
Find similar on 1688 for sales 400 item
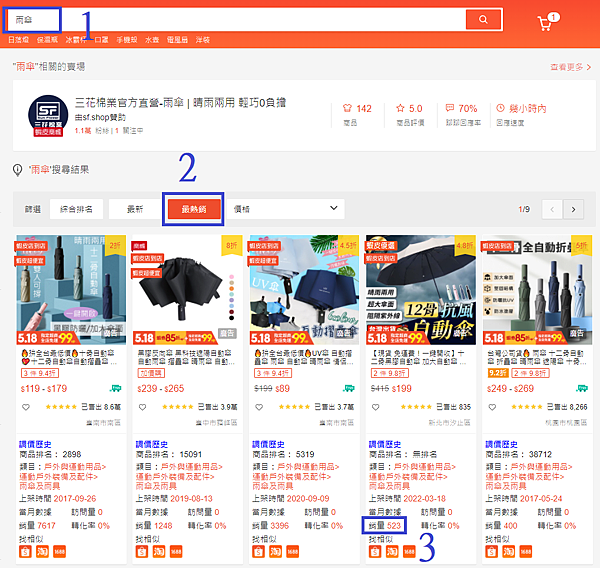[526, 552]
